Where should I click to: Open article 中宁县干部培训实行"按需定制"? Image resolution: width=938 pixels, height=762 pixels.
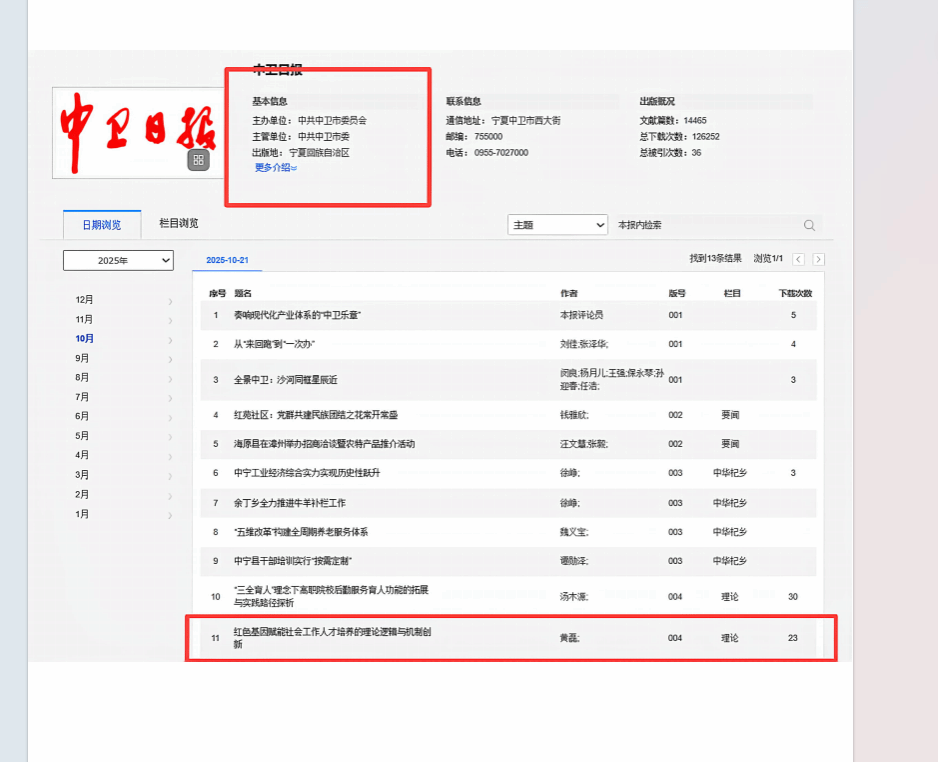coord(293,561)
